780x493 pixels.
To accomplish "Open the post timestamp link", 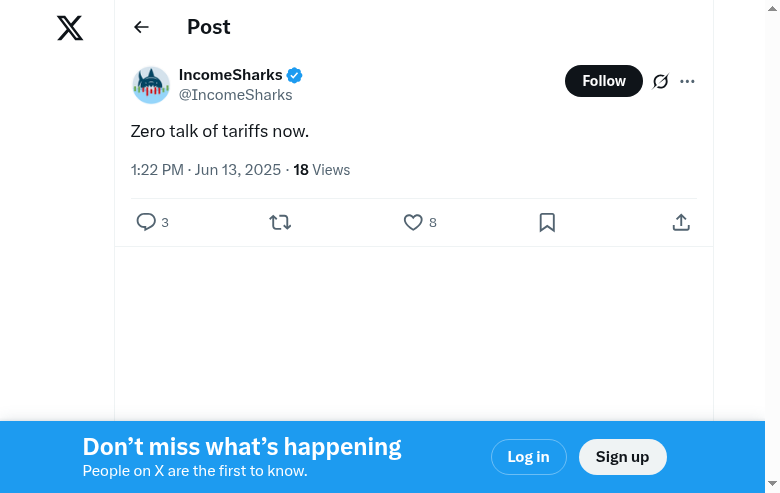I will (206, 170).
